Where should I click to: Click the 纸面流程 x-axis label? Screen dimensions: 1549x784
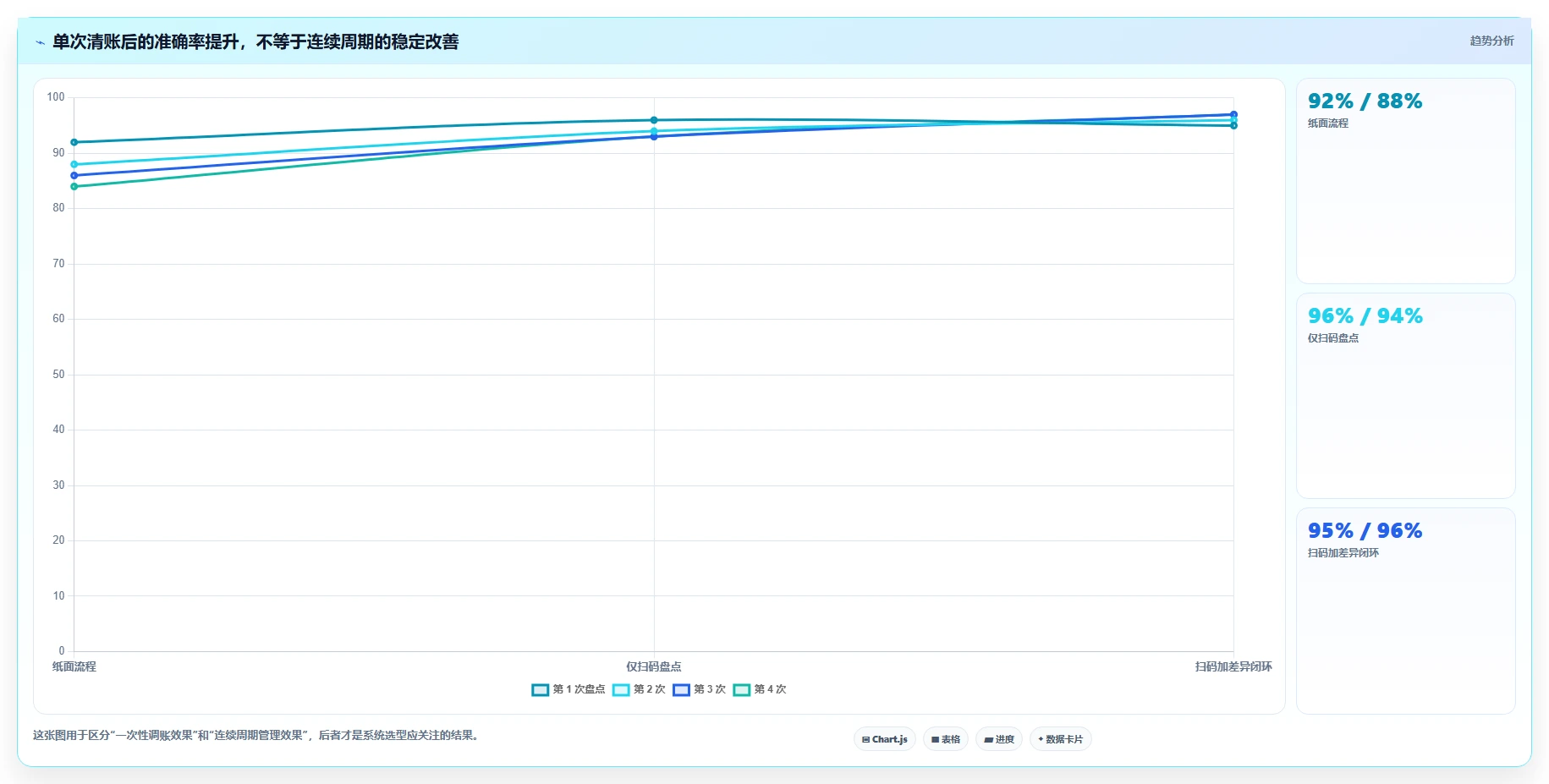74,666
